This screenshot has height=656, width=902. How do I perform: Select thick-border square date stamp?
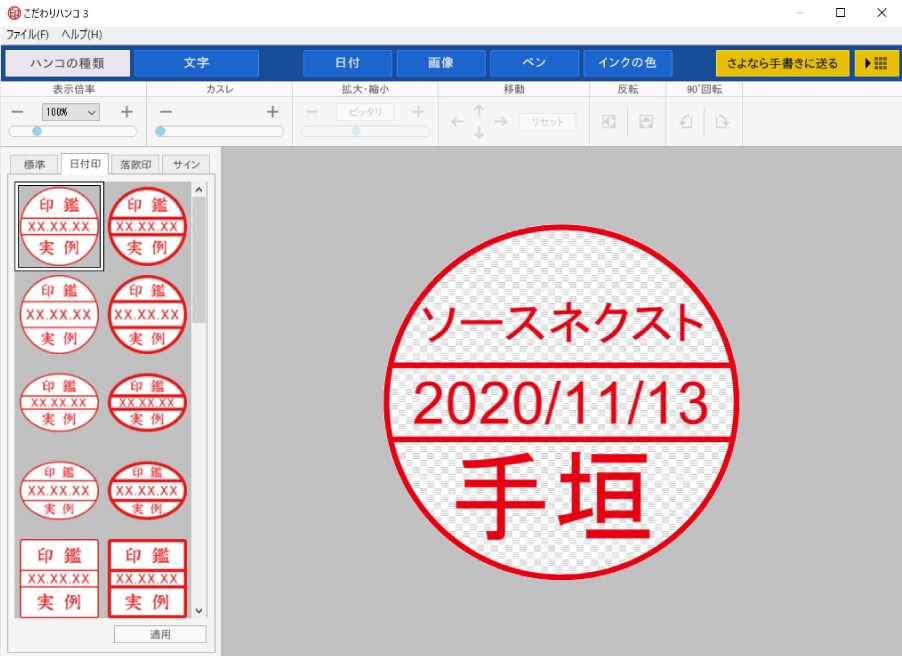click(148, 578)
